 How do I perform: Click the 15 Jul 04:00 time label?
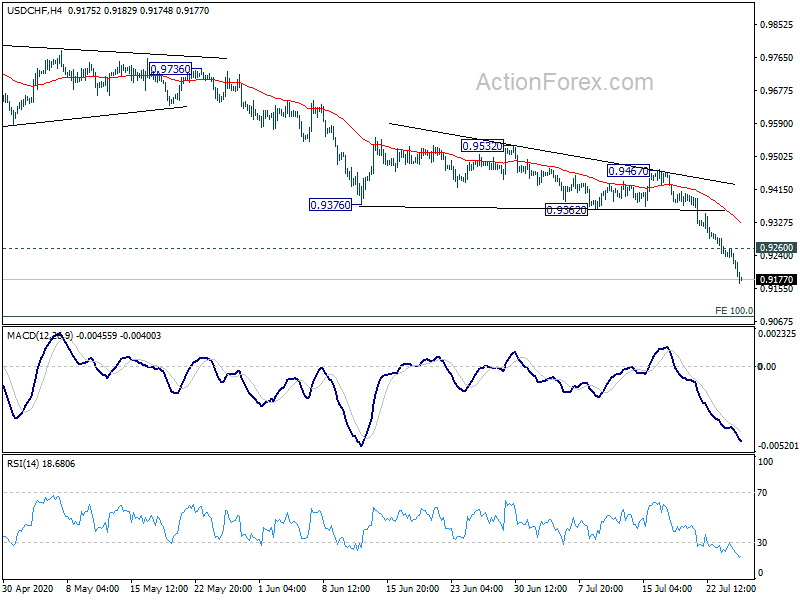pos(667,588)
